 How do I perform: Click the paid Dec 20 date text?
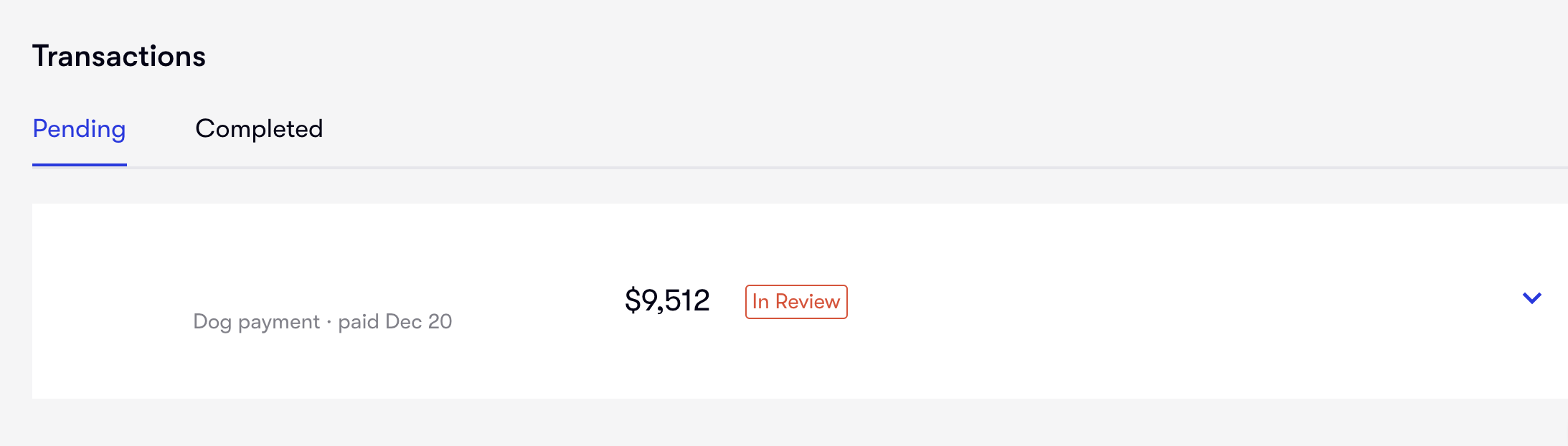click(395, 321)
